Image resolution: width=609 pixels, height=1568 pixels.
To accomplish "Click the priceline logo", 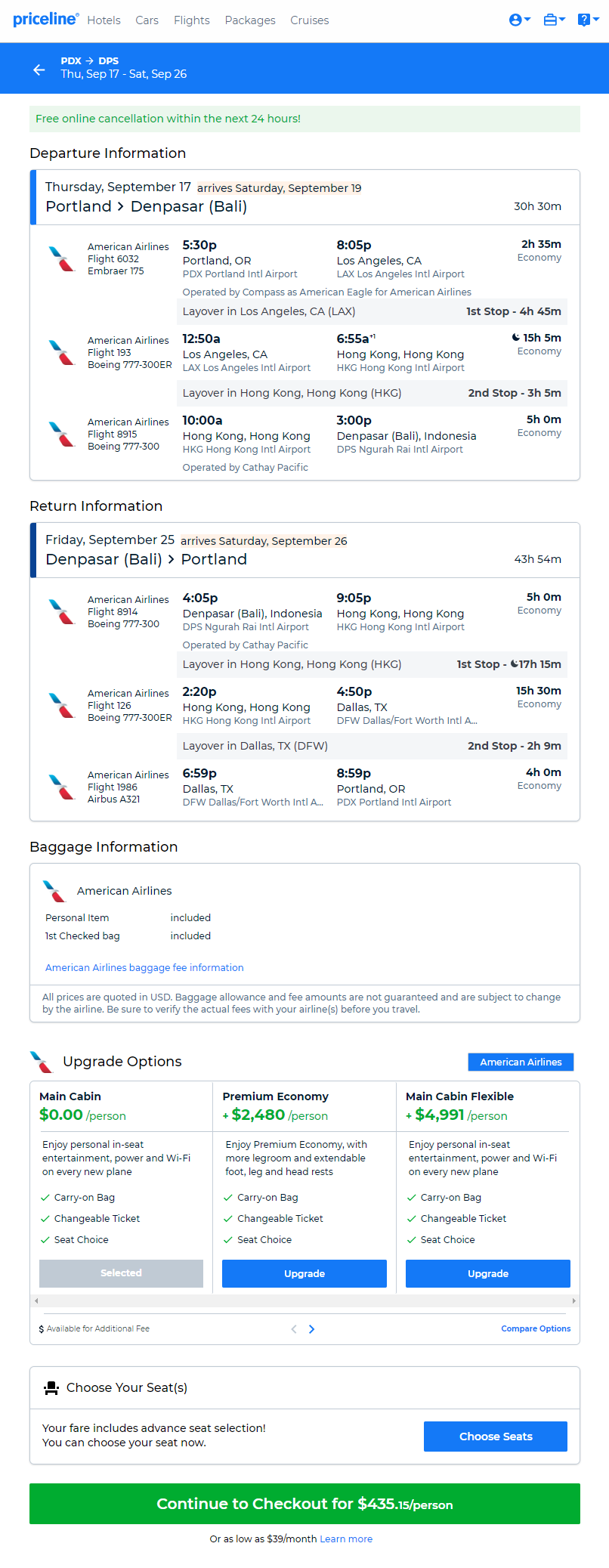I will coord(45,20).
